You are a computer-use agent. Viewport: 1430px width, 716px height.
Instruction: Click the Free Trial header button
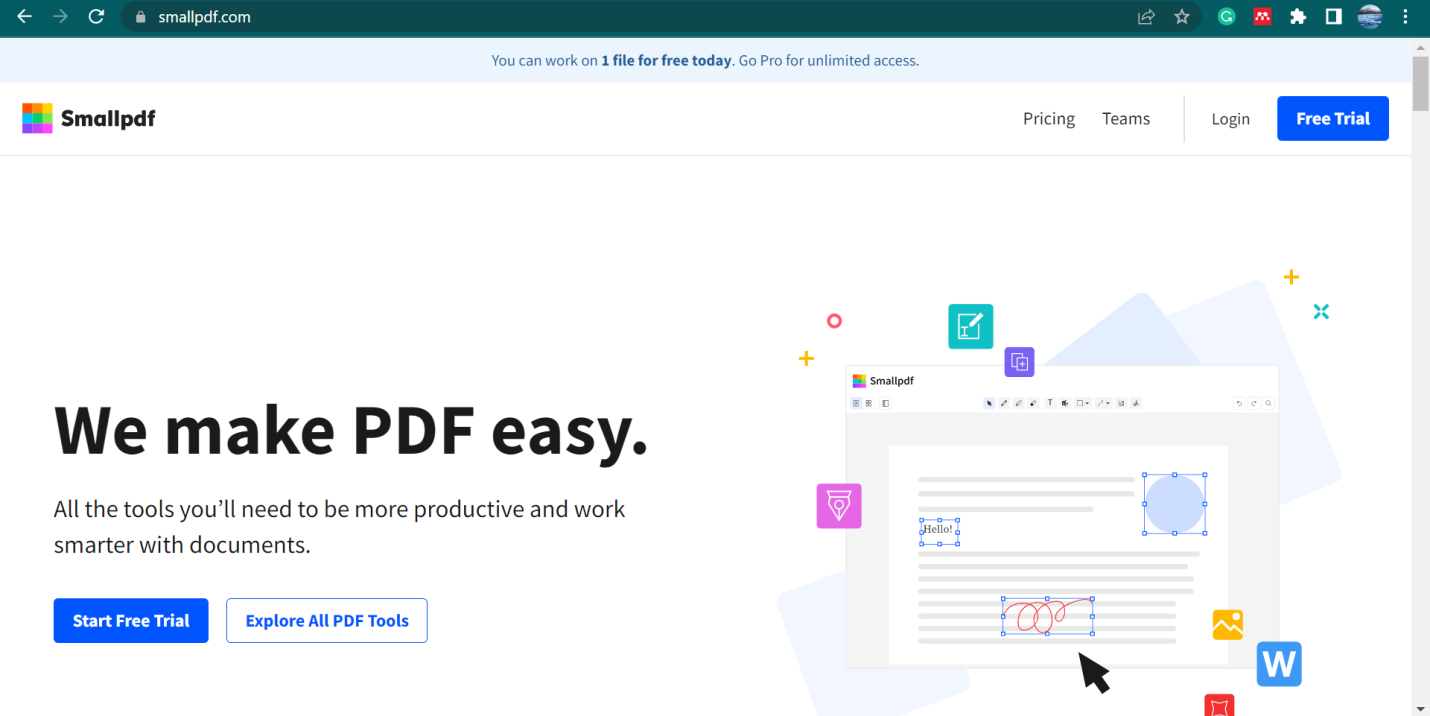[x=1333, y=118]
